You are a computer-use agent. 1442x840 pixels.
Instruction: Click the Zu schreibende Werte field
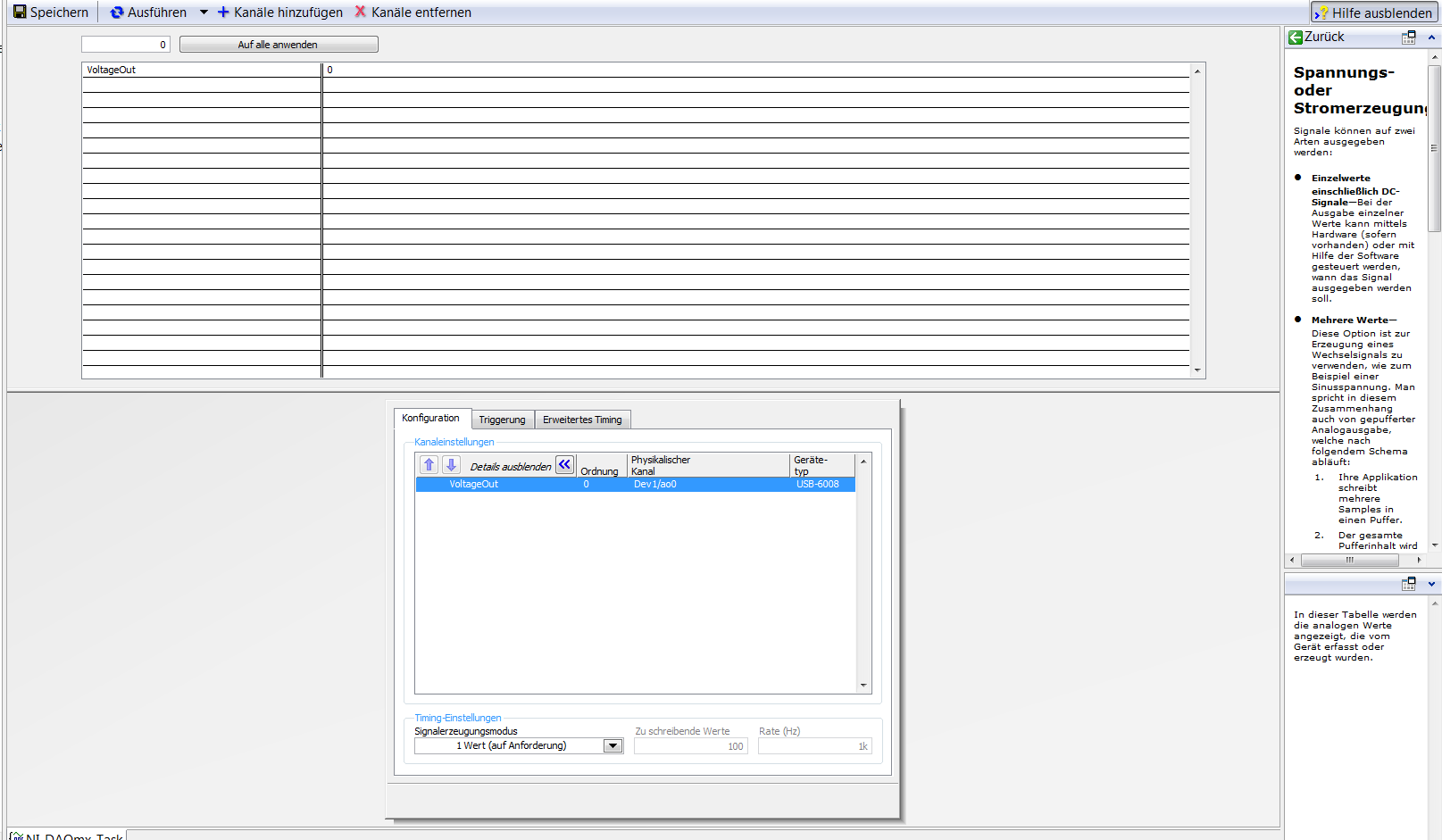[x=691, y=746]
